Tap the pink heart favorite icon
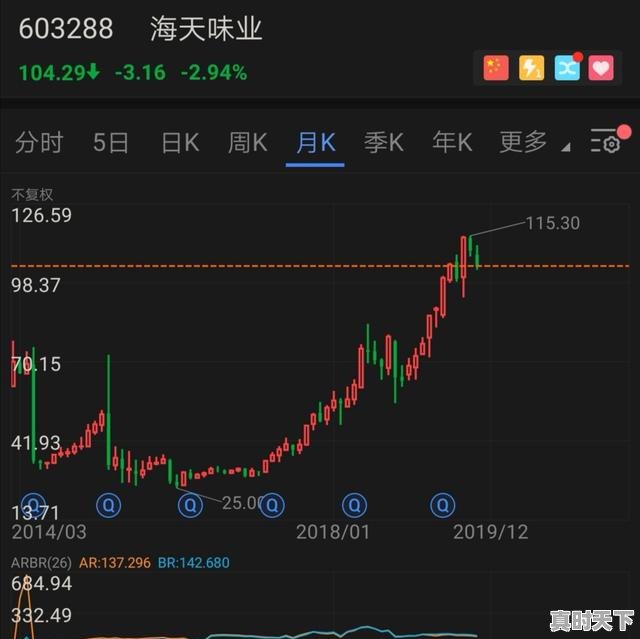This screenshot has width=640, height=639. tap(601, 68)
